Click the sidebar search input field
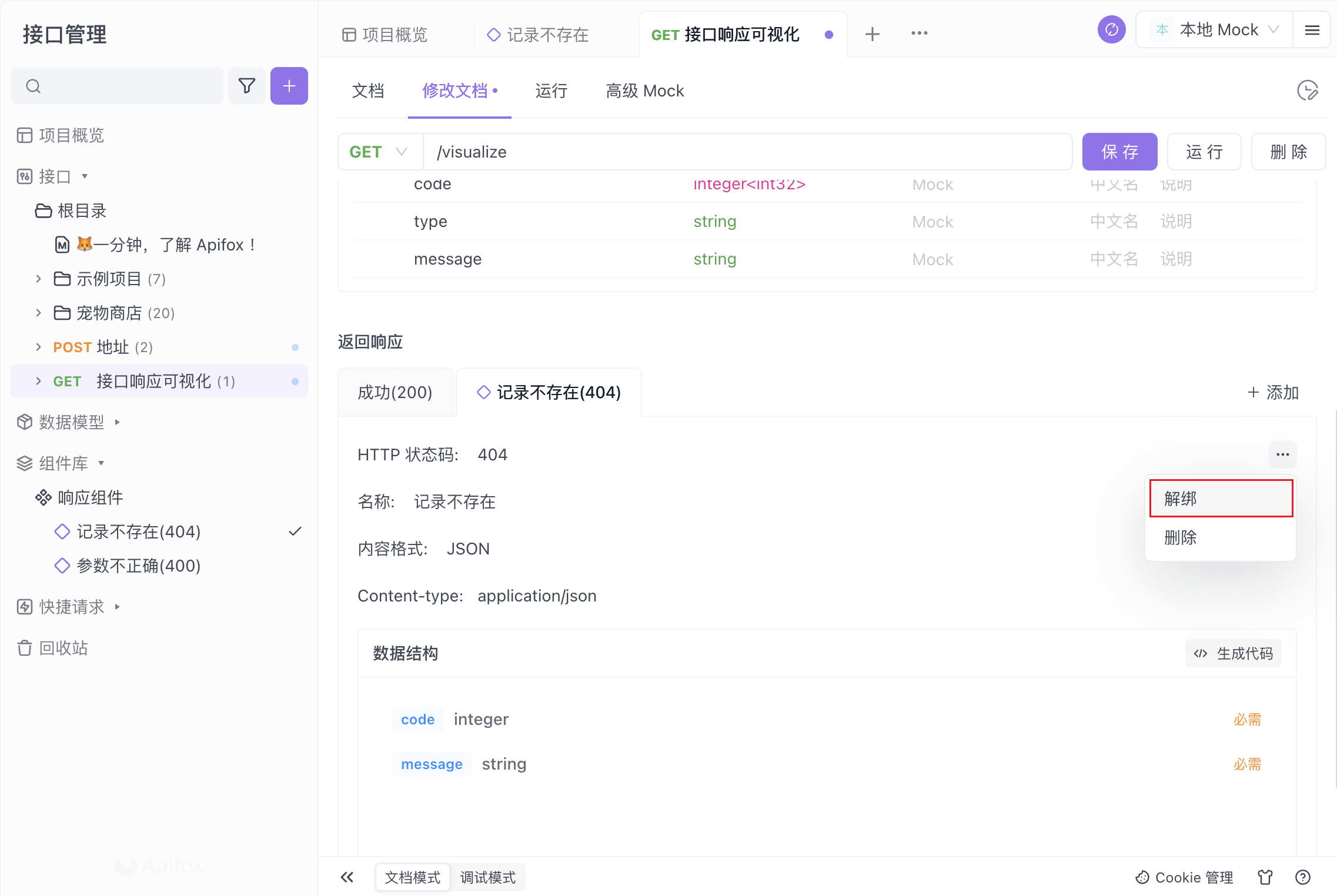 [x=118, y=86]
